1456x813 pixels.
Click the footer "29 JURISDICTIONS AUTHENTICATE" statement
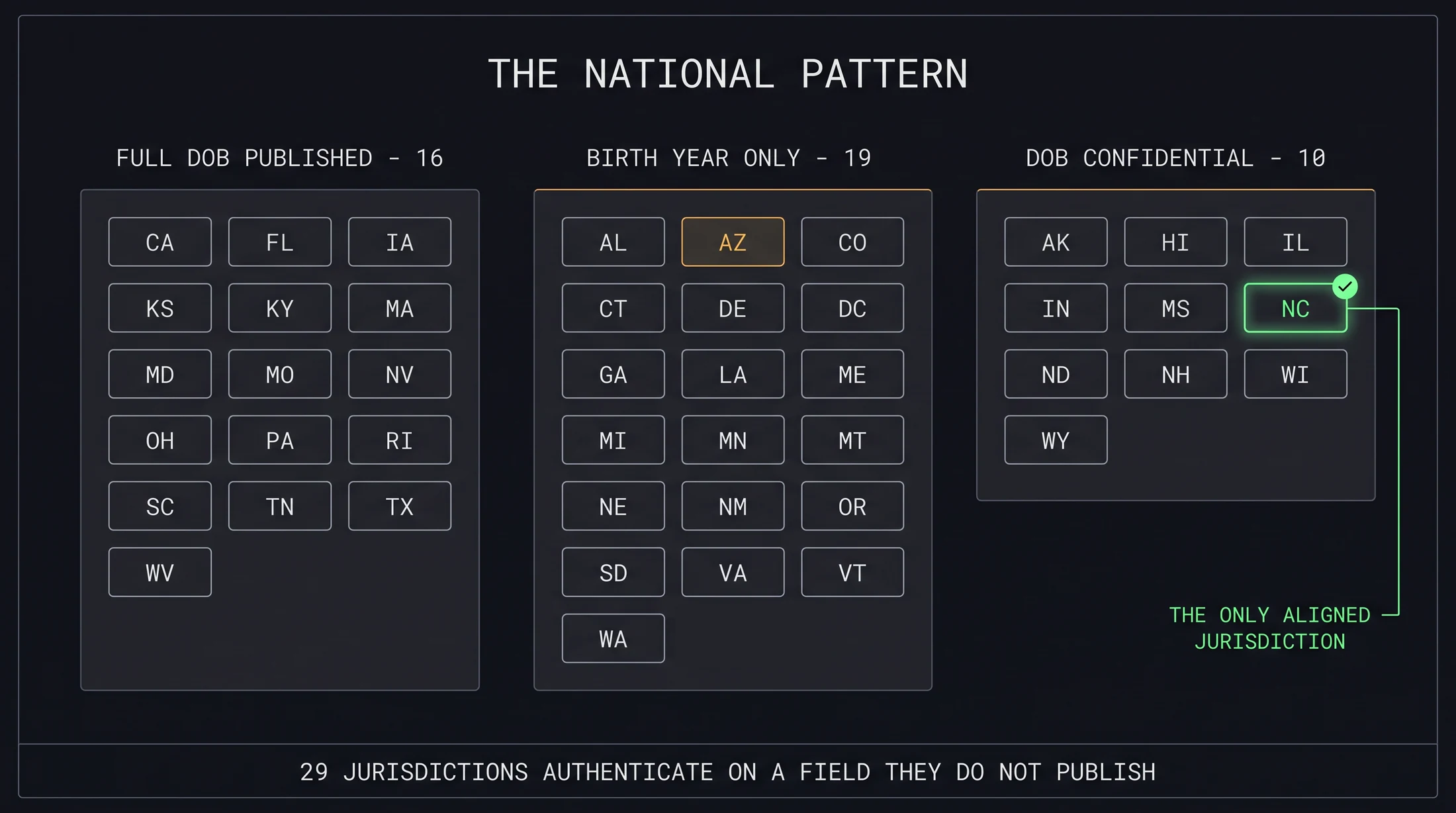tap(728, 772)
